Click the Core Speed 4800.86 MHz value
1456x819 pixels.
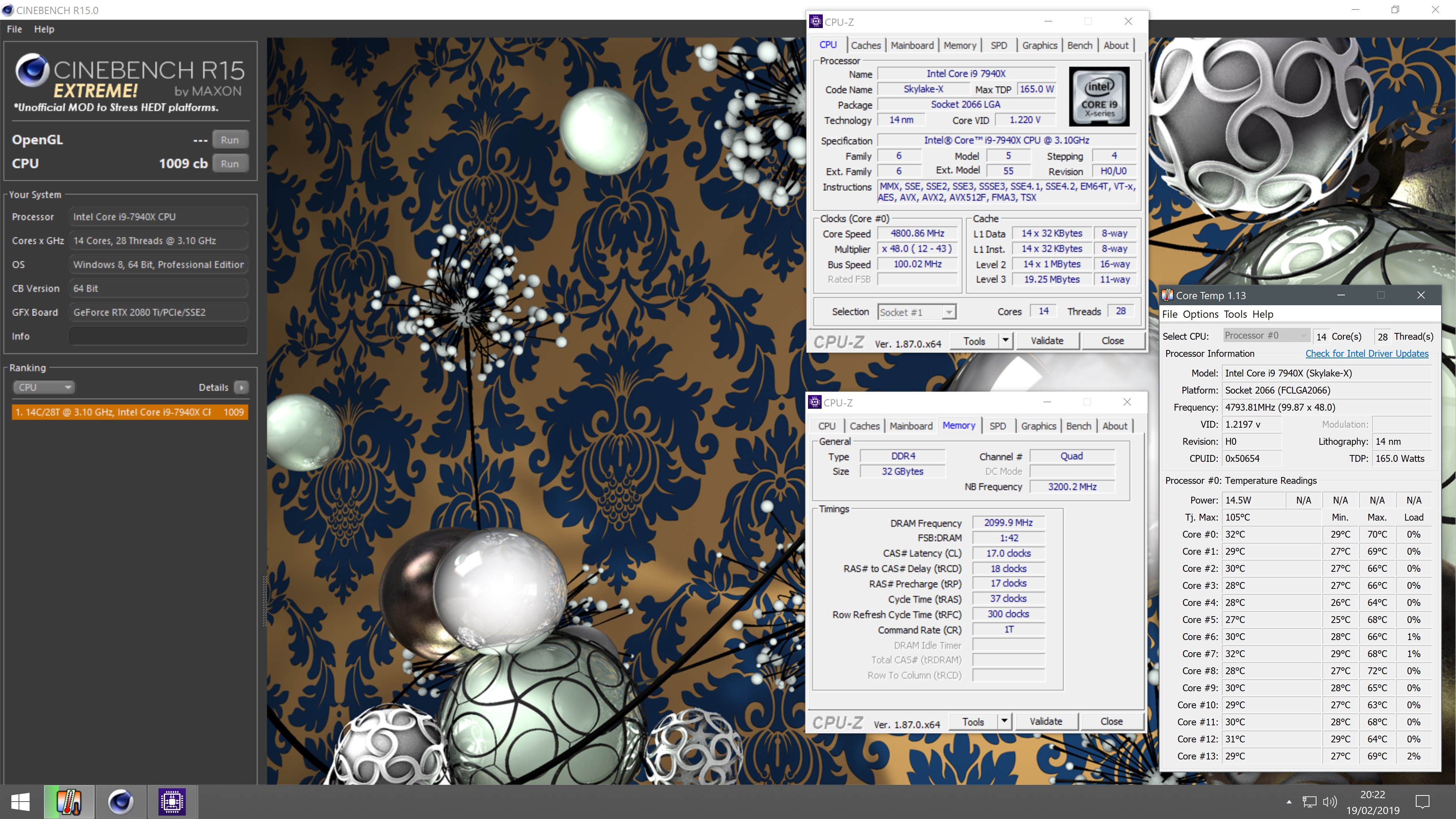(x=917, y=234)
